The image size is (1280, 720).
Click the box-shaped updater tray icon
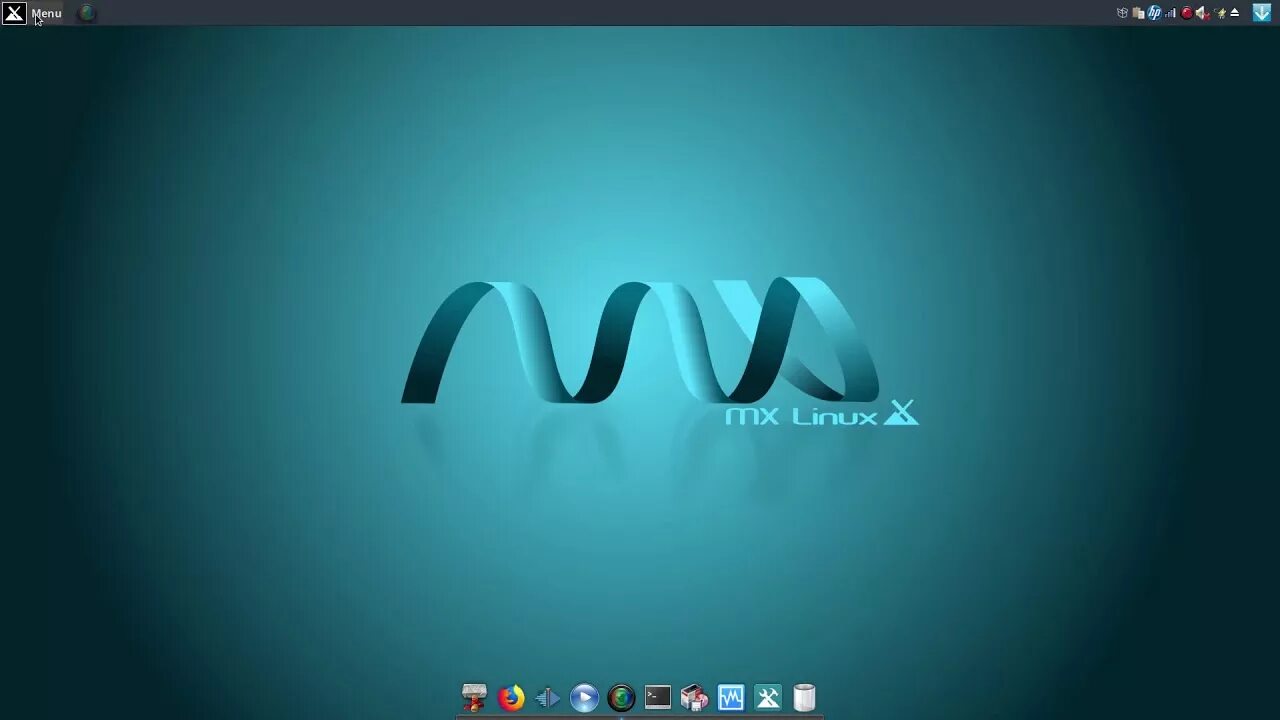[1122, 13]
